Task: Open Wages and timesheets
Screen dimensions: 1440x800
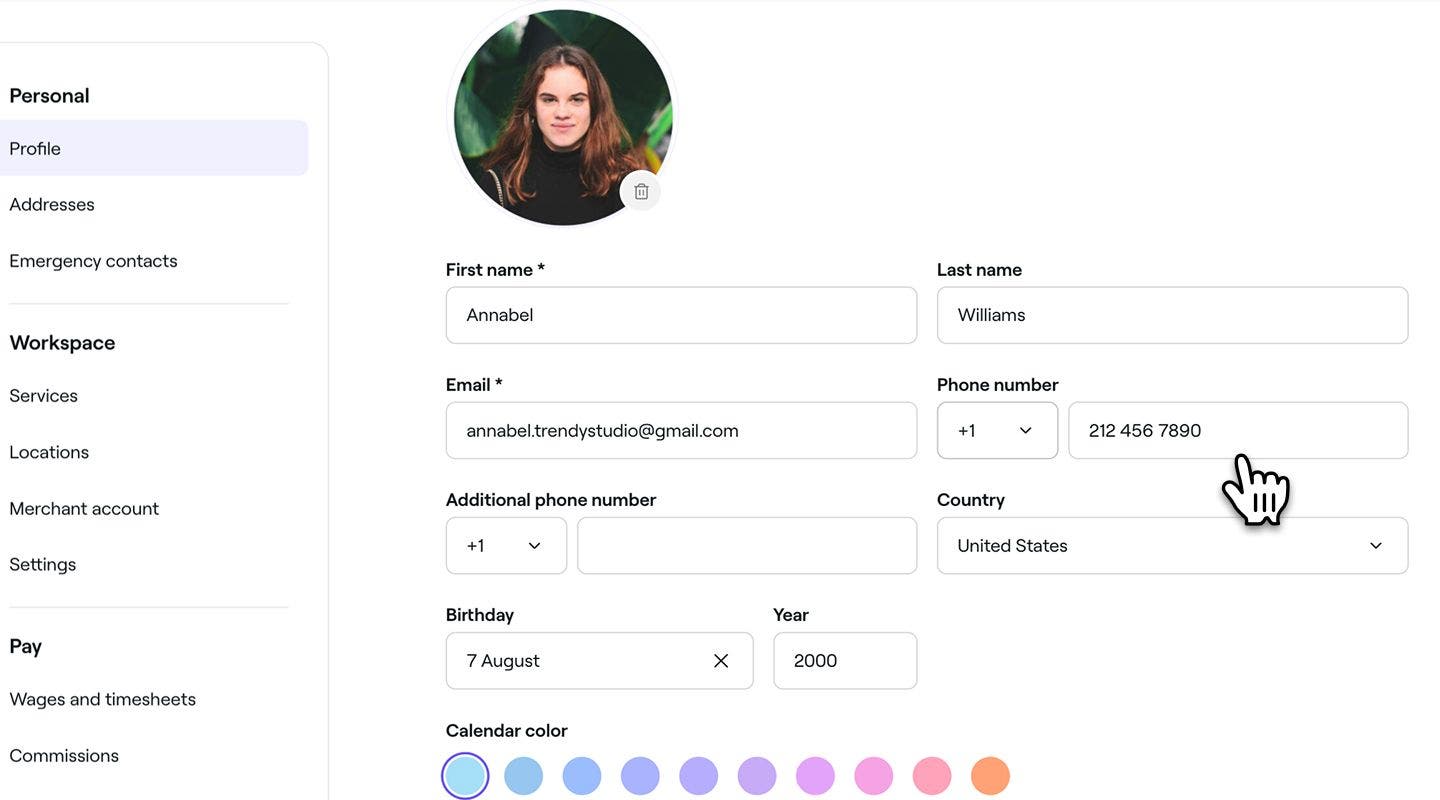Action: [x=102, y=699]
